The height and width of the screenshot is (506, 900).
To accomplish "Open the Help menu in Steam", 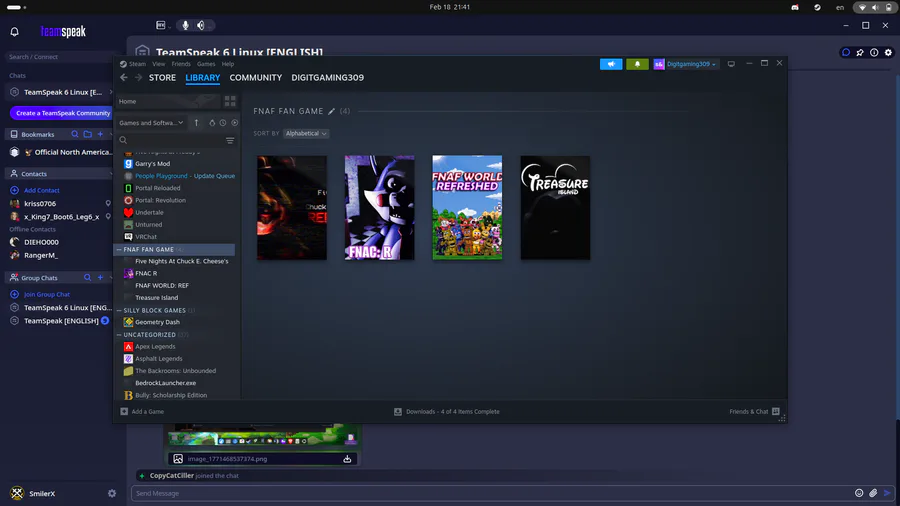I will [228, 64].
